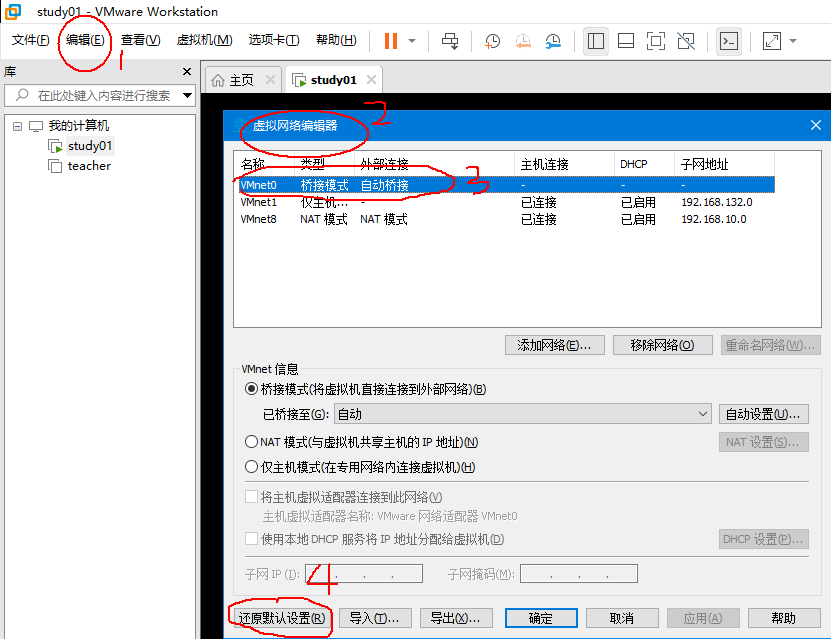This screenshot has width=831, height=639.
Task: Click the OK confirm button
Action: (541, 618)
